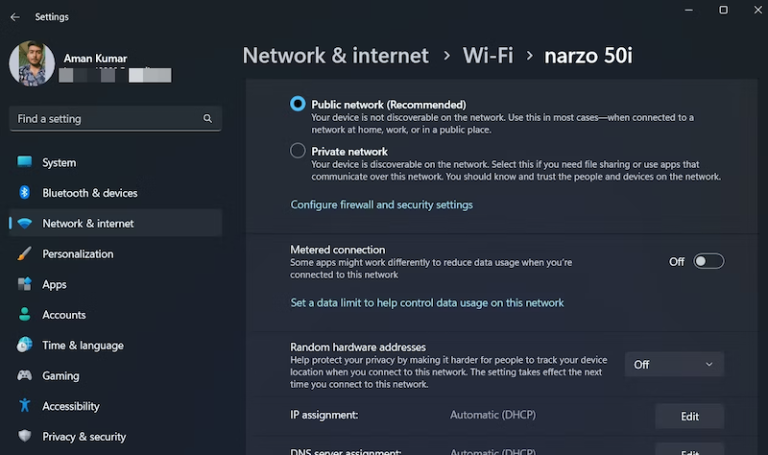Click the search magnifier icon
The height and width of the screenshot is (455, 768).
coord(208,119)
